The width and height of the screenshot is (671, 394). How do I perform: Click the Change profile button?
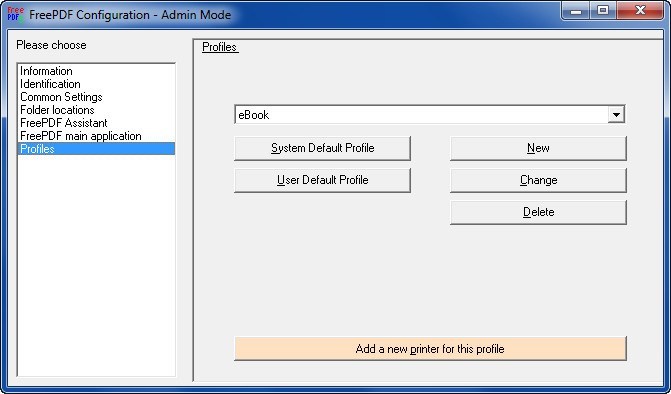(538, 180)
